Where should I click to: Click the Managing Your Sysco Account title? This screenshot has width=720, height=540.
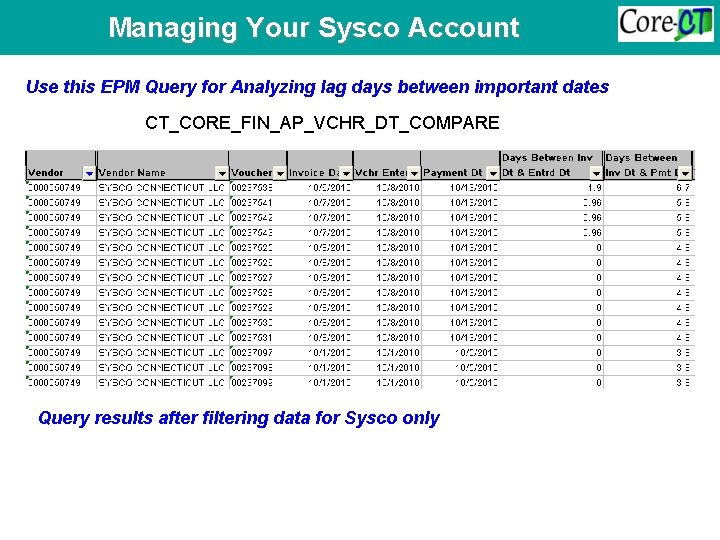pyautogui.click(x=314, y=27)
